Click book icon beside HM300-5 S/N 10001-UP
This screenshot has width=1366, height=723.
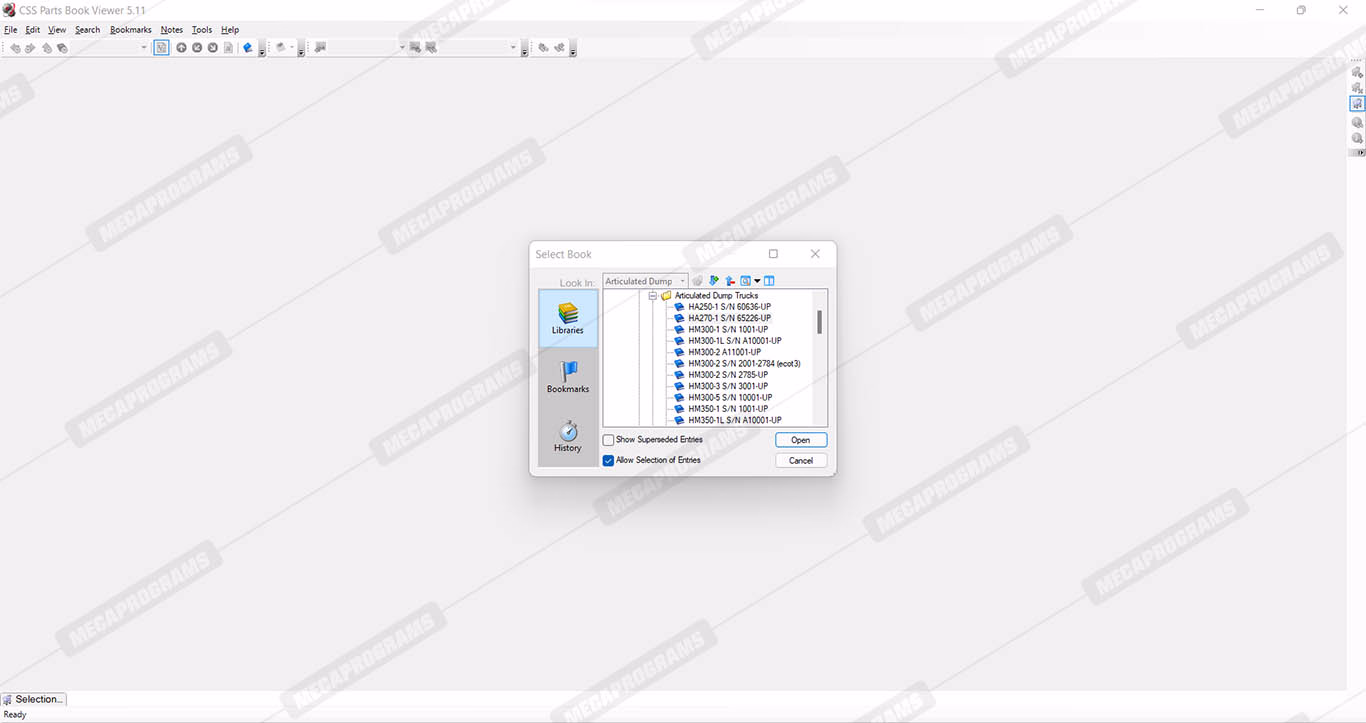679,398
